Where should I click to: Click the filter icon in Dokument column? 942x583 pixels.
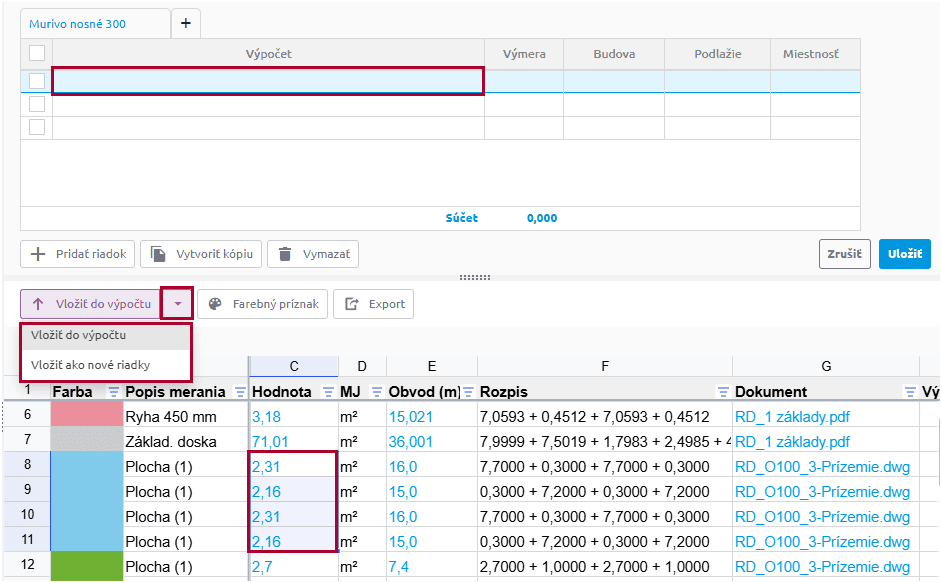(x=910, y=392)
